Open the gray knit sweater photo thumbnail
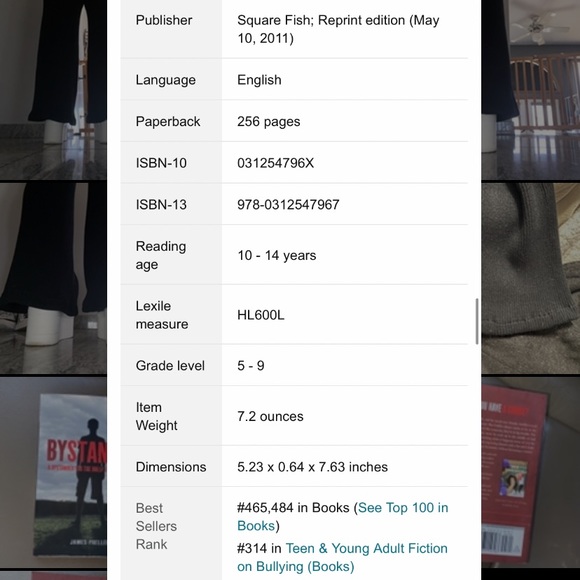 (530, 278)
